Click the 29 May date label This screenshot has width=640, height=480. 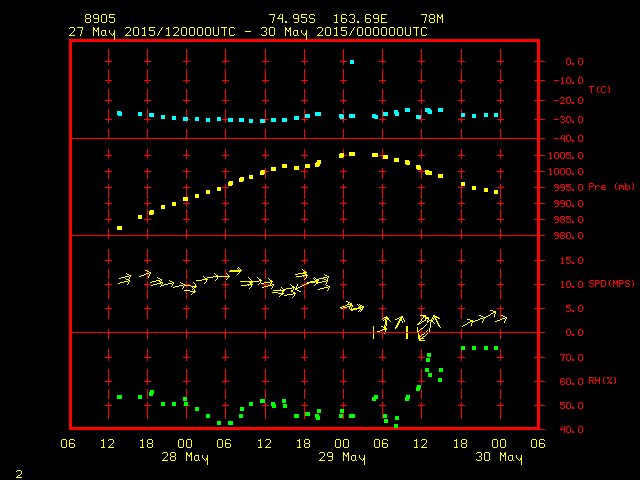[x=342, y=457]
